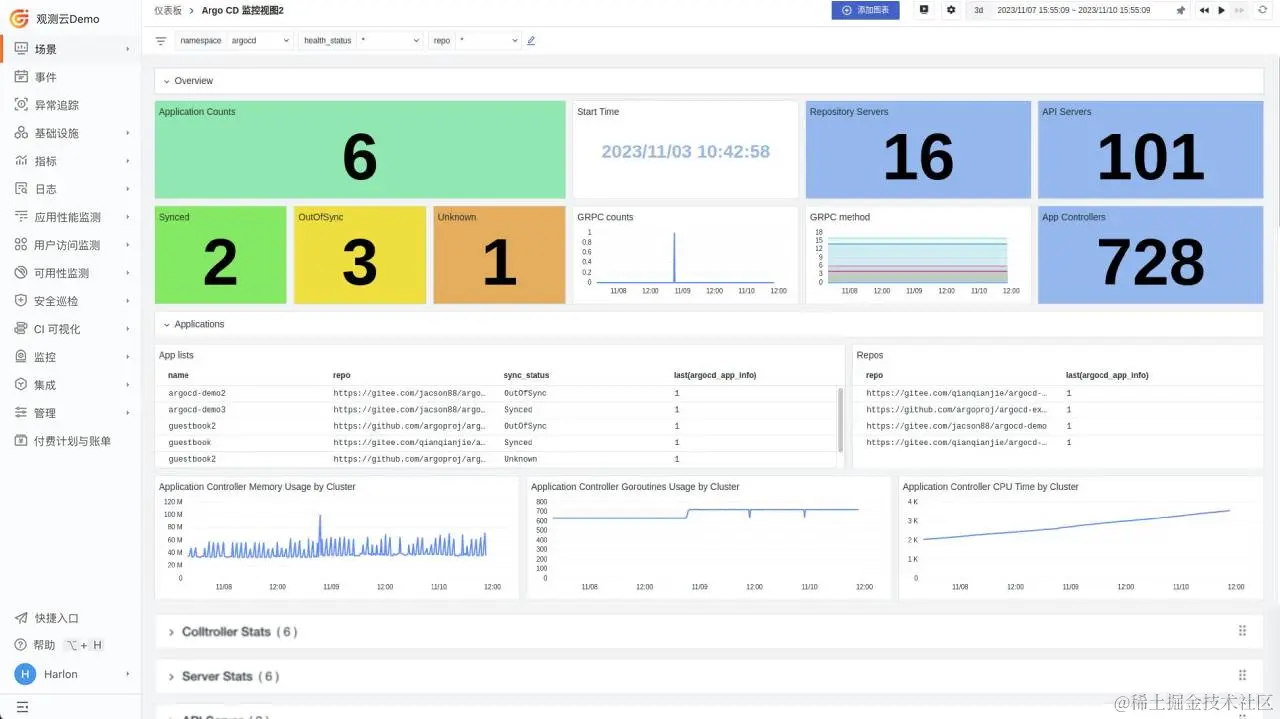Image resolution: width=1280 pixels, height=719 pixels.
Task: Click the drag handle of Server Stats row
Action: point(1242,676)
